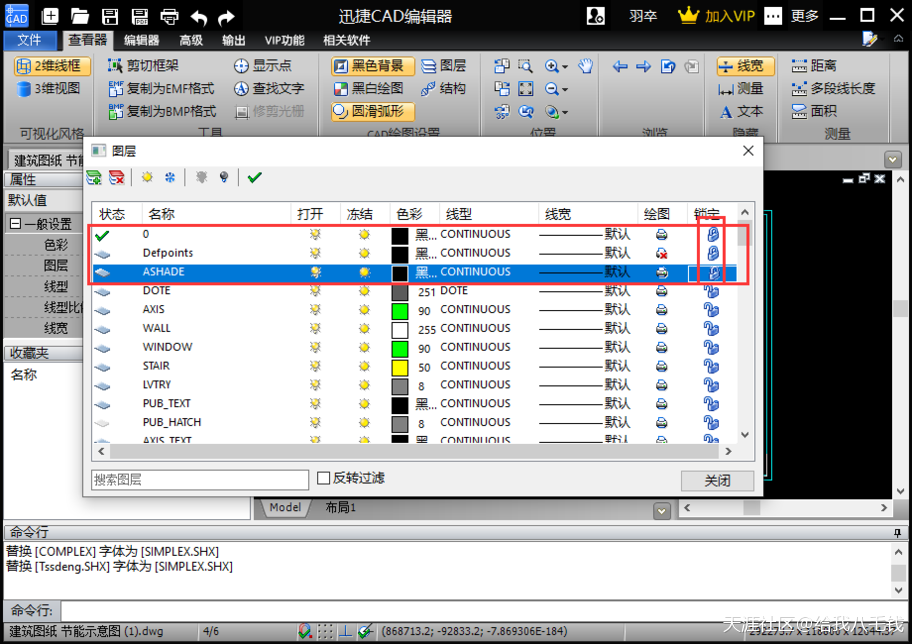Click the 显示点 tool
Image resolution: width=912 pixels, height=644 pixels.
click(263, 66)
